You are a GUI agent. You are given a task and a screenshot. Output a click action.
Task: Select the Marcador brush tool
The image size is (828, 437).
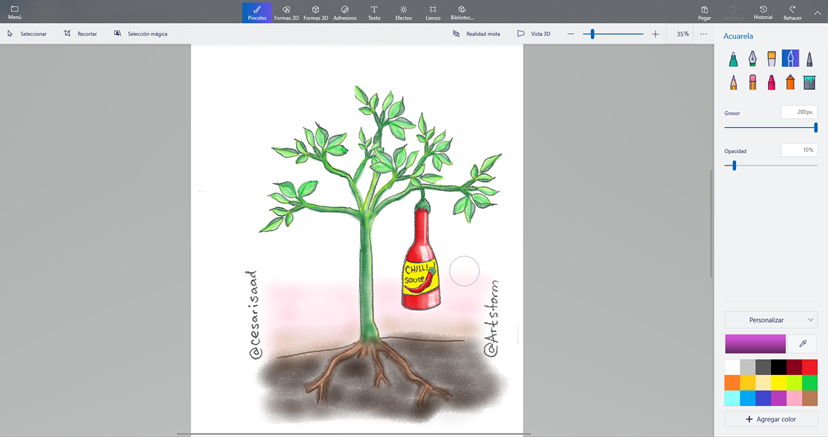pos(733,59)
